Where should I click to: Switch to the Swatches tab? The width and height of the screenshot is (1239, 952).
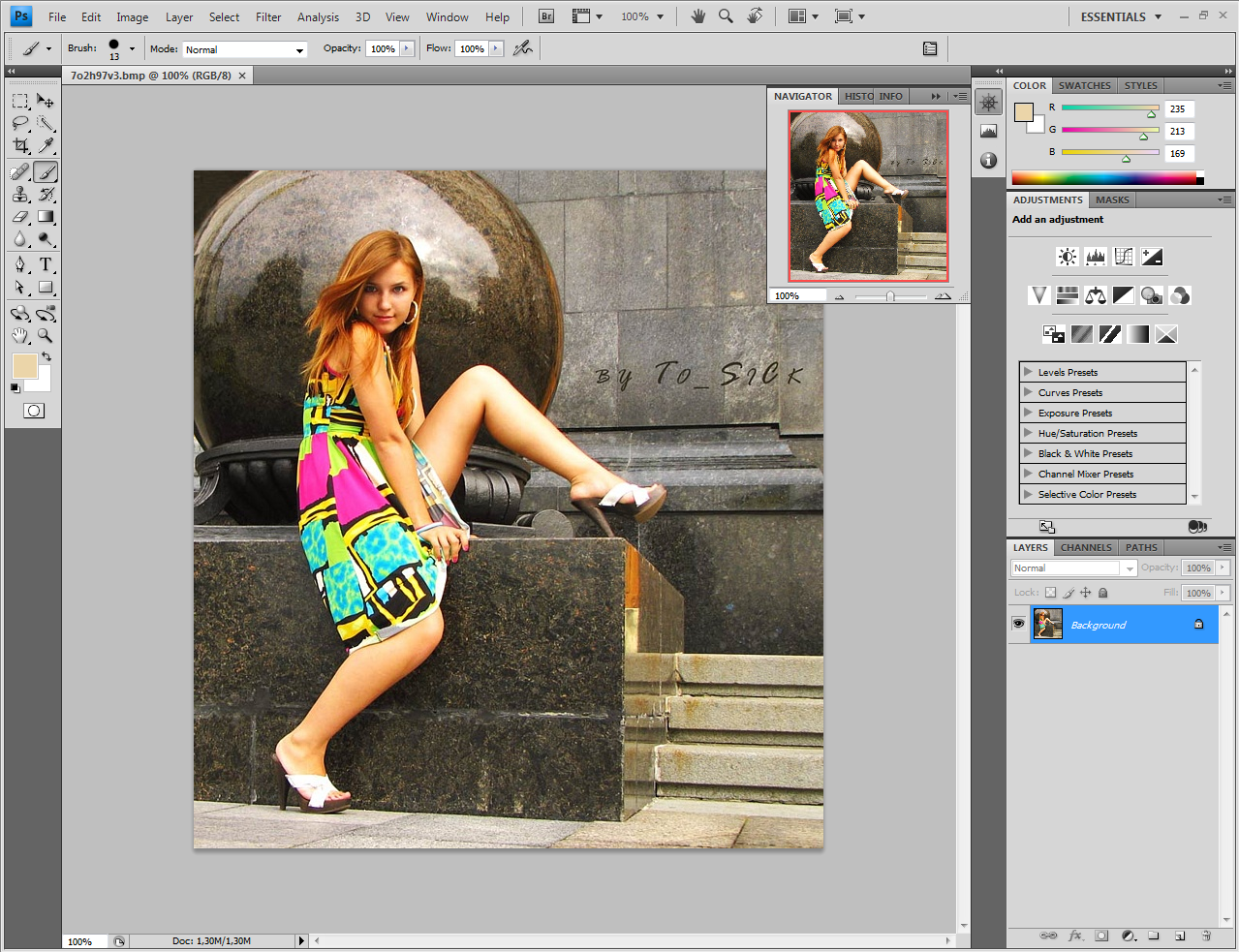point(1084,85)
